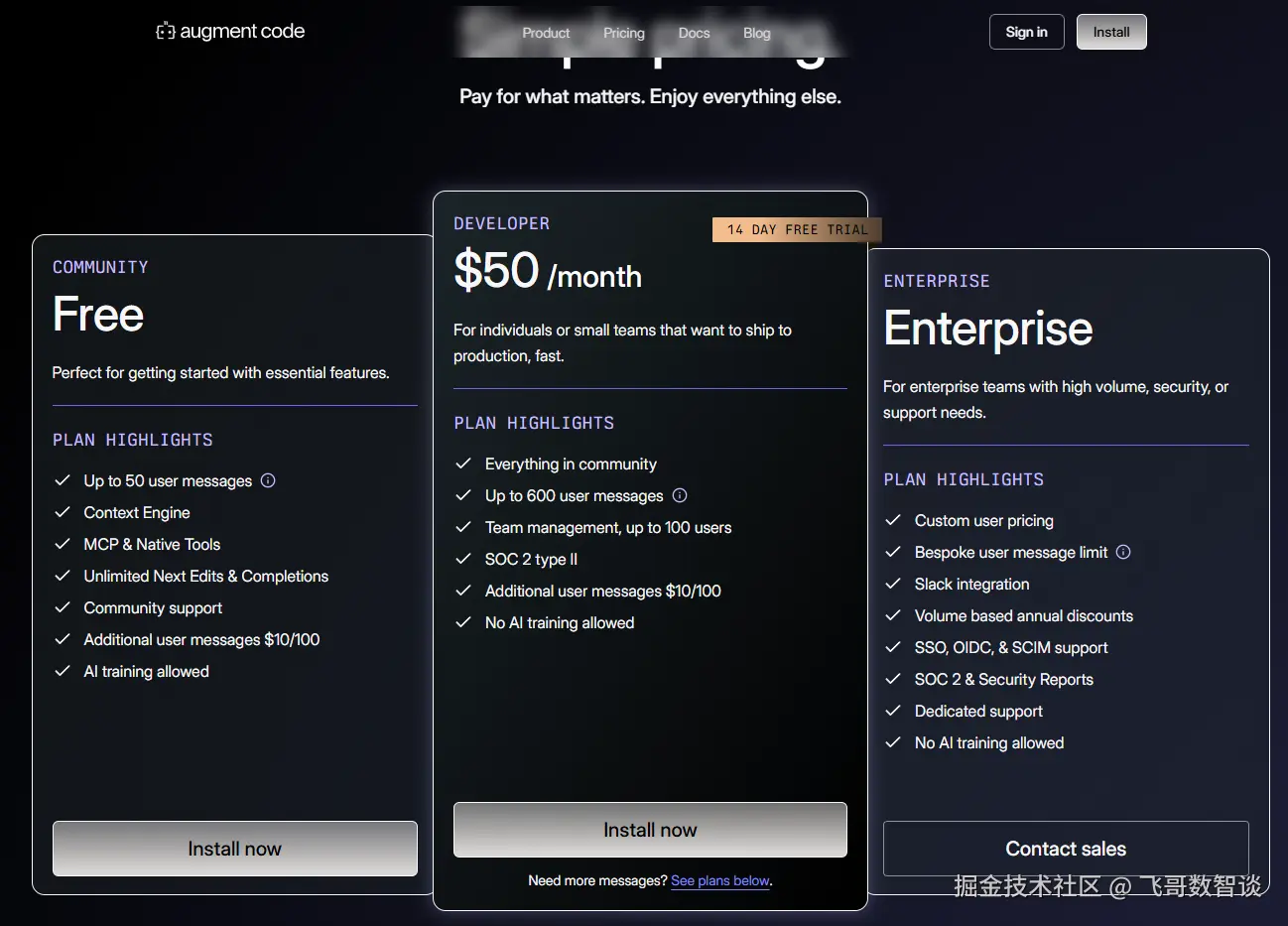Click the Contact sales button
Viewport: 1288px width, 926px height.
click(1066, 849)
